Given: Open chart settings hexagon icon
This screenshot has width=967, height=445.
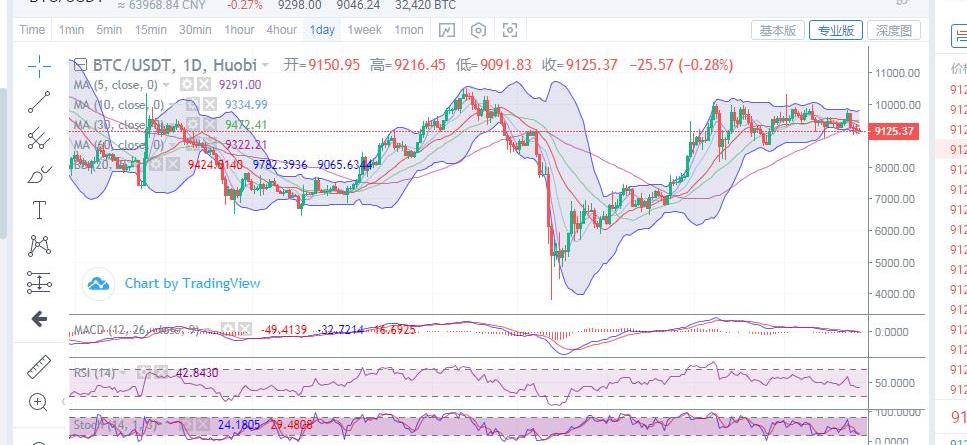Looking at the screenshot, I should (479, 30).
